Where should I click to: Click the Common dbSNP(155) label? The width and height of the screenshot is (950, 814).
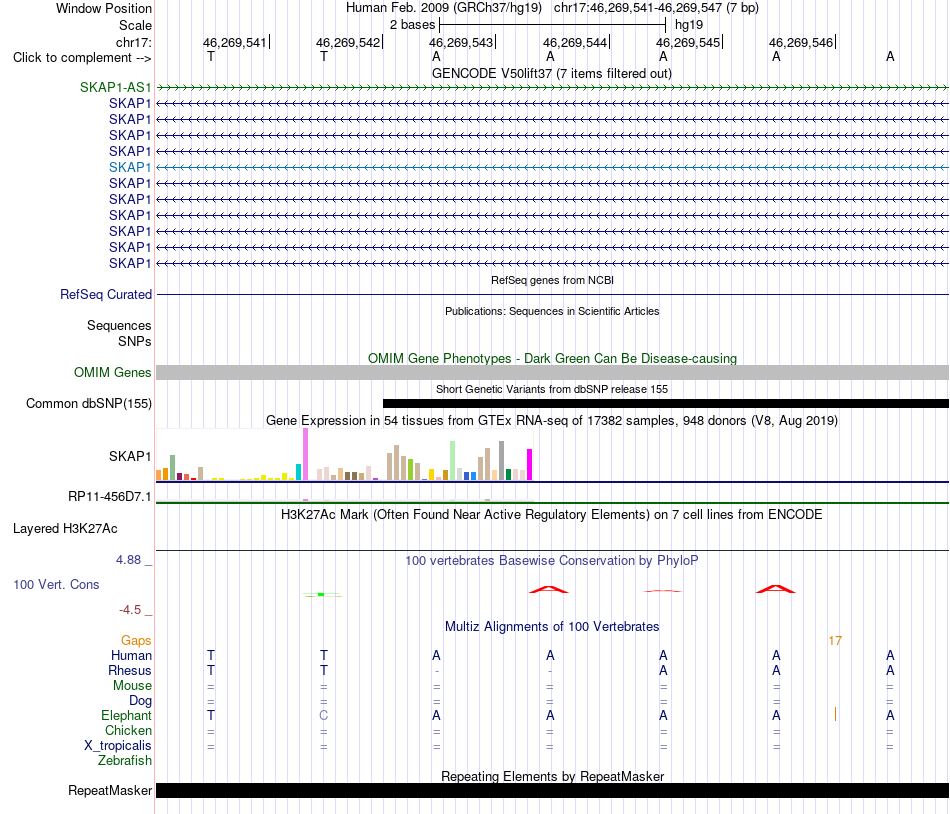(88, 403)
